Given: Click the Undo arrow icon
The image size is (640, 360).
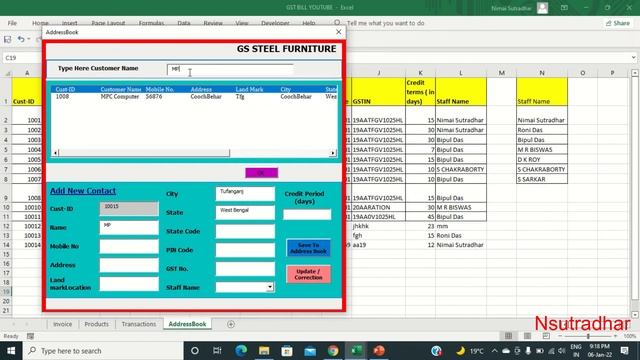Looking at the screenshot, I should (20, 39).
